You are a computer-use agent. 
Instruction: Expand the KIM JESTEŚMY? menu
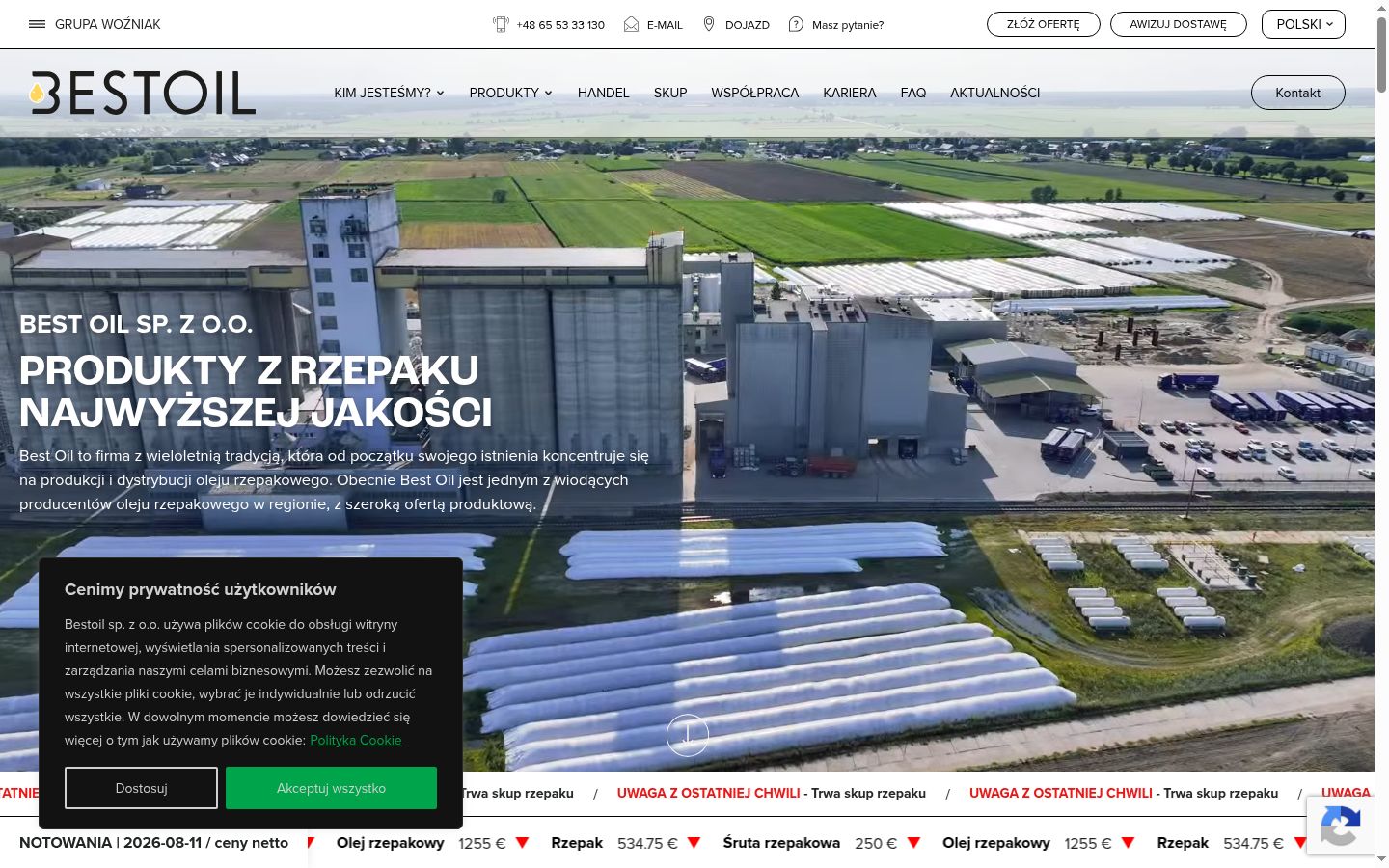pos(389,93)
